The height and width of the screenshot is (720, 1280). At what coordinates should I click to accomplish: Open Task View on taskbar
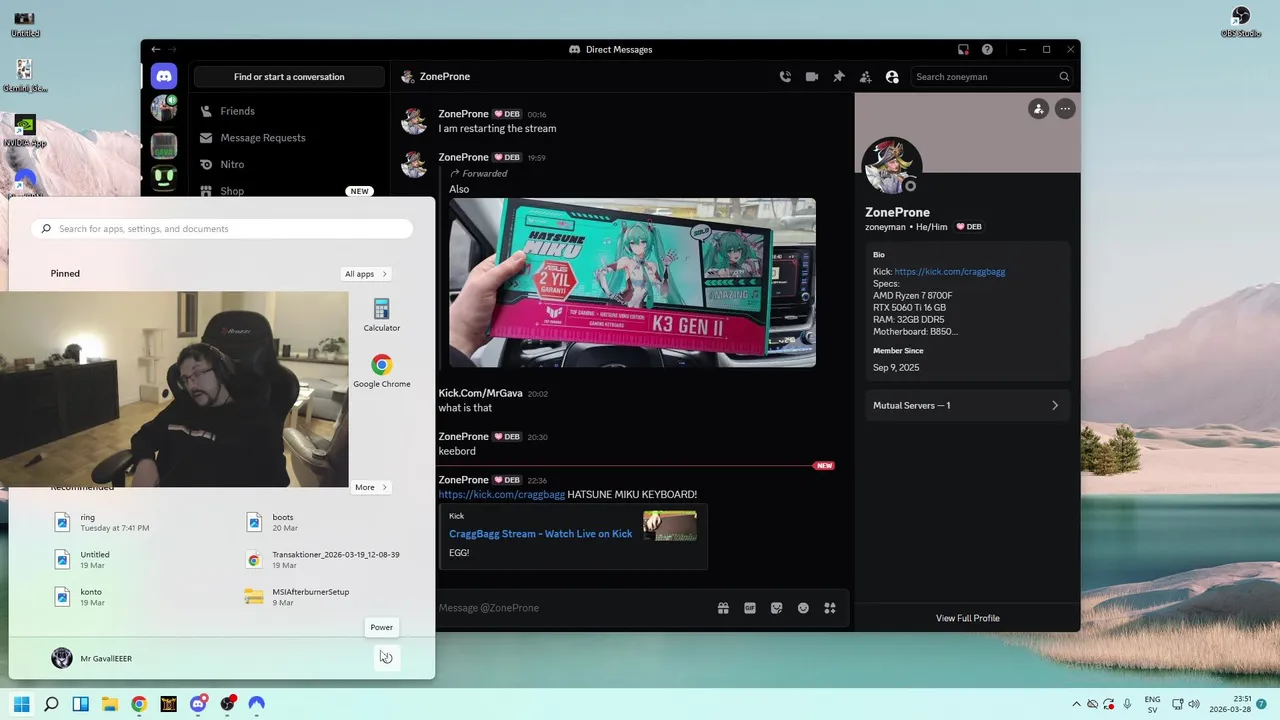(x=80, y=704)
